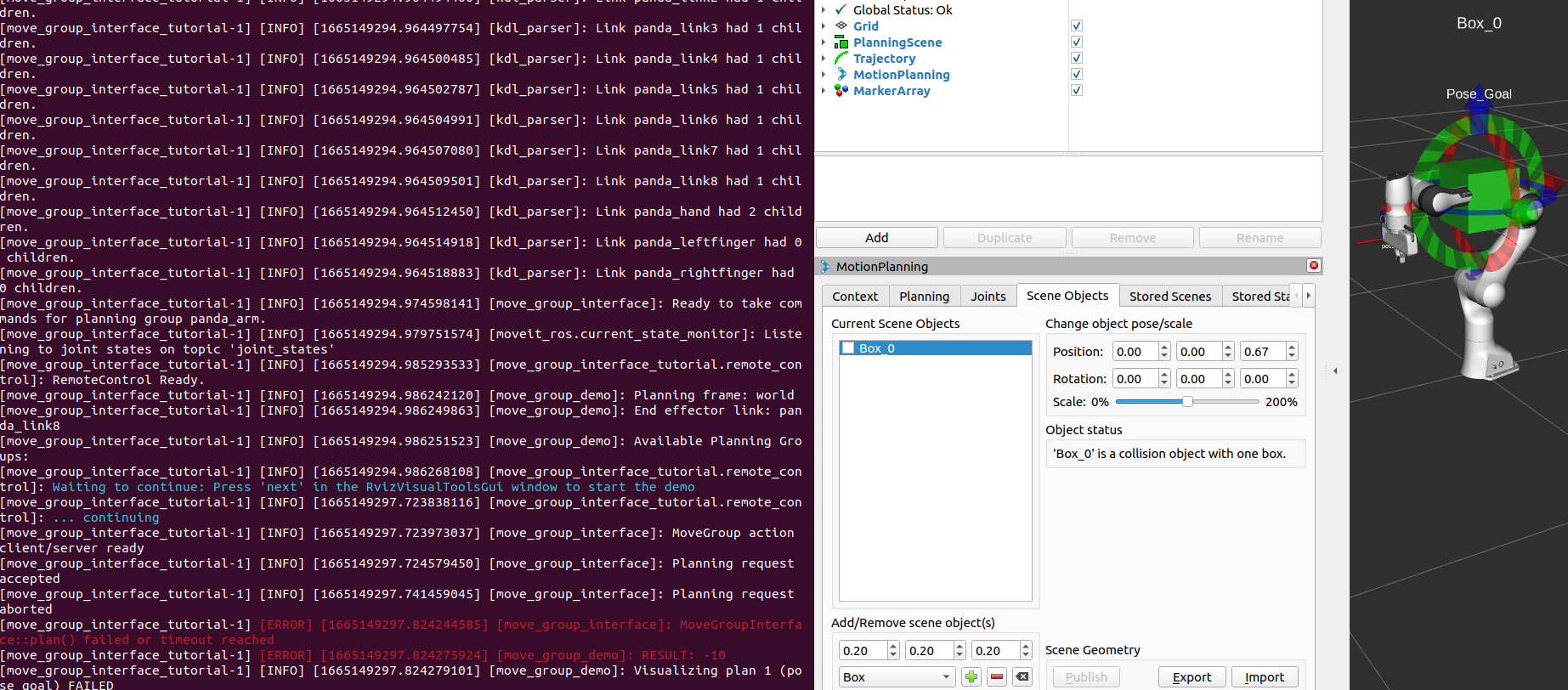
Task: Click the Export scene geometry button
Action: point(1192,677)
